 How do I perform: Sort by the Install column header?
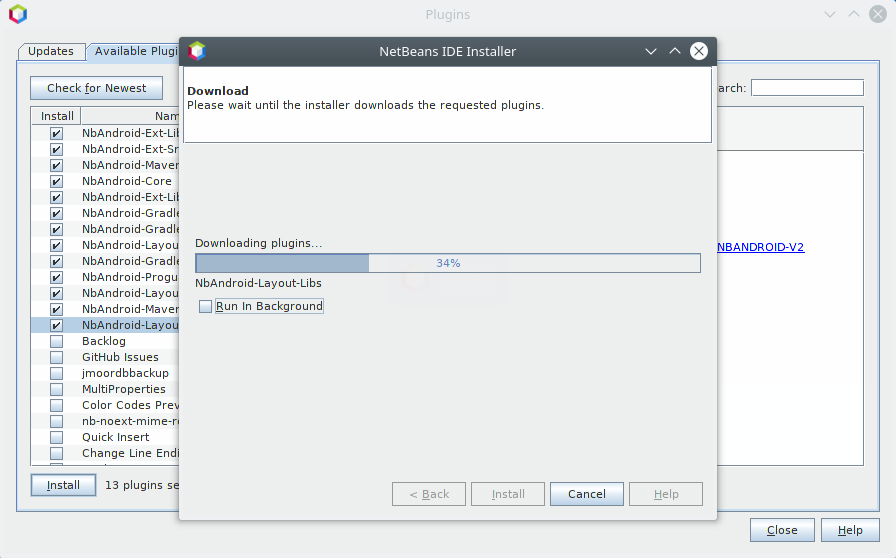click(57, 116)
